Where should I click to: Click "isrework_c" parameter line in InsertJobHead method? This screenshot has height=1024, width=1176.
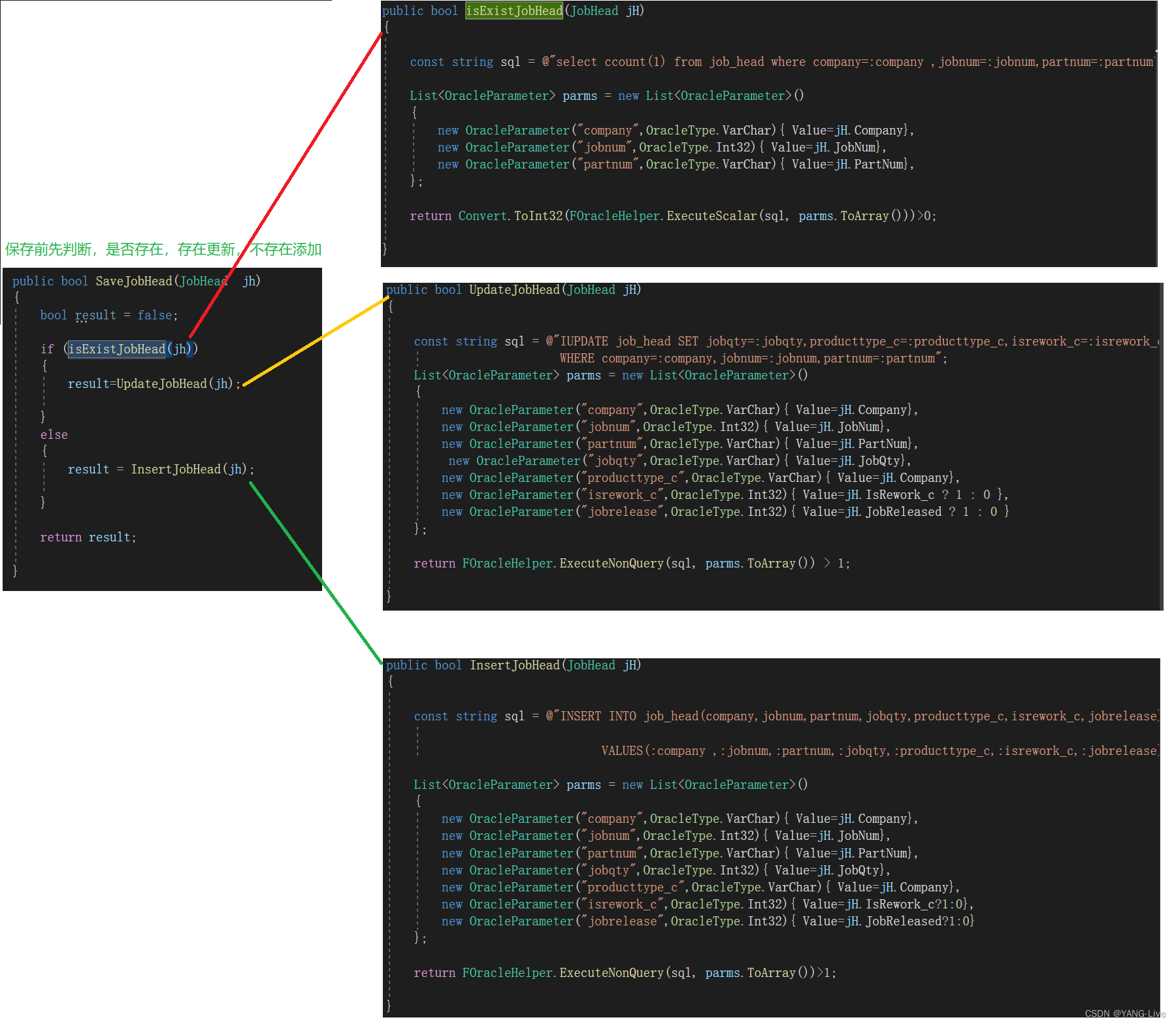coord(708,904)
